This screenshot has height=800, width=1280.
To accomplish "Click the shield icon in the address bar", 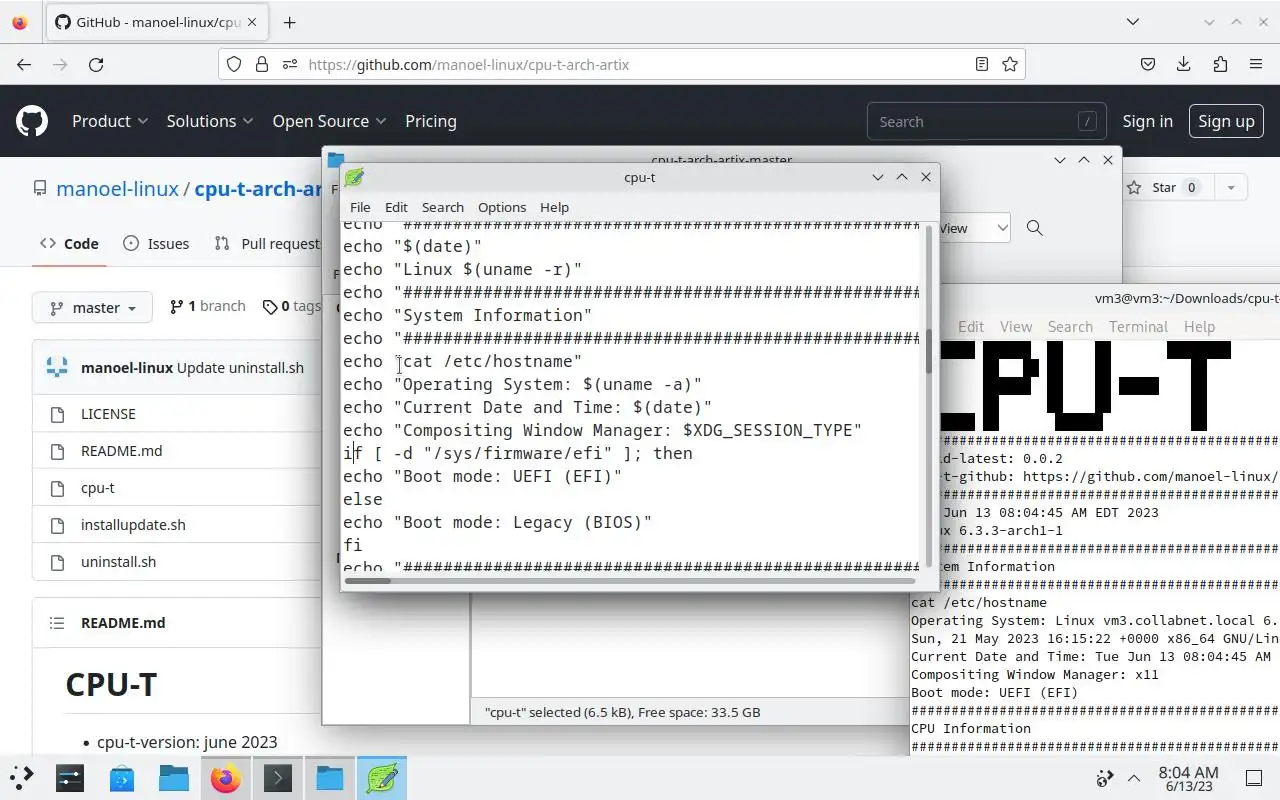I will click(234, 64).
